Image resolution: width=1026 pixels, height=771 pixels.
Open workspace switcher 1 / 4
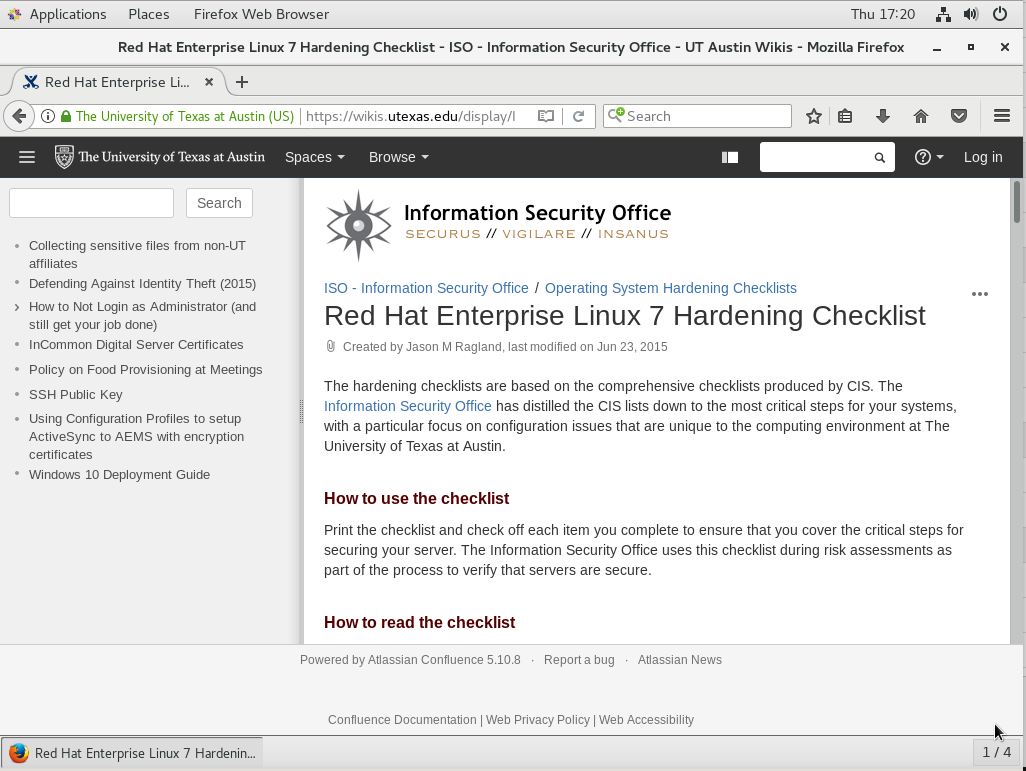(x=997, y=753)
